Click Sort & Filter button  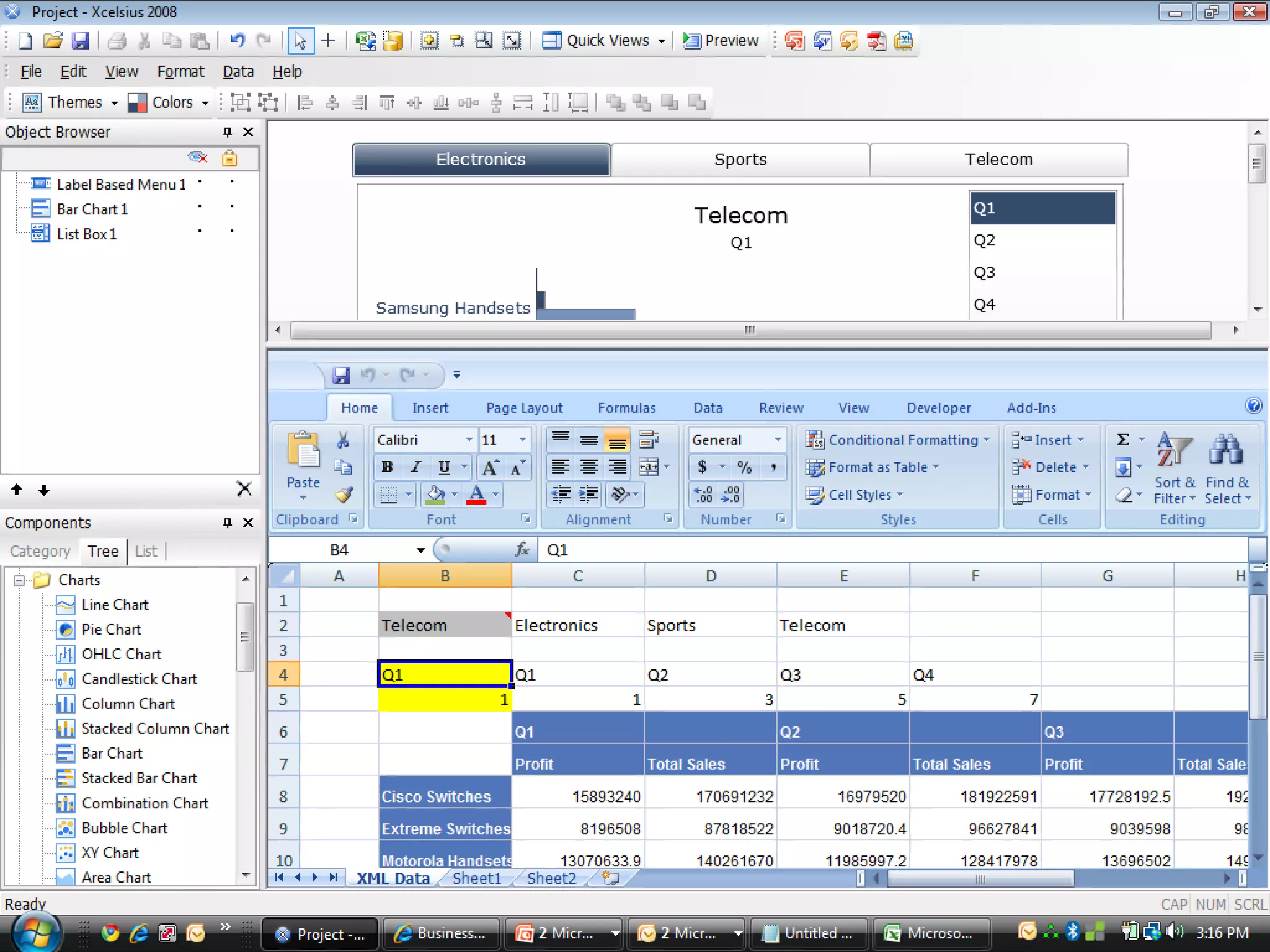1175,469
